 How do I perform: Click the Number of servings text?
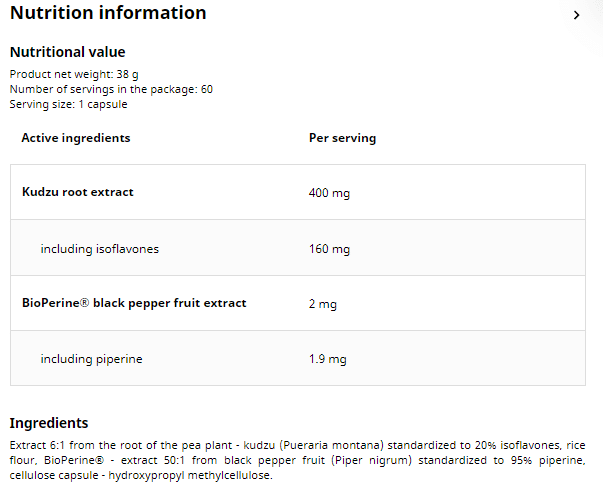[x=111, y=89]
